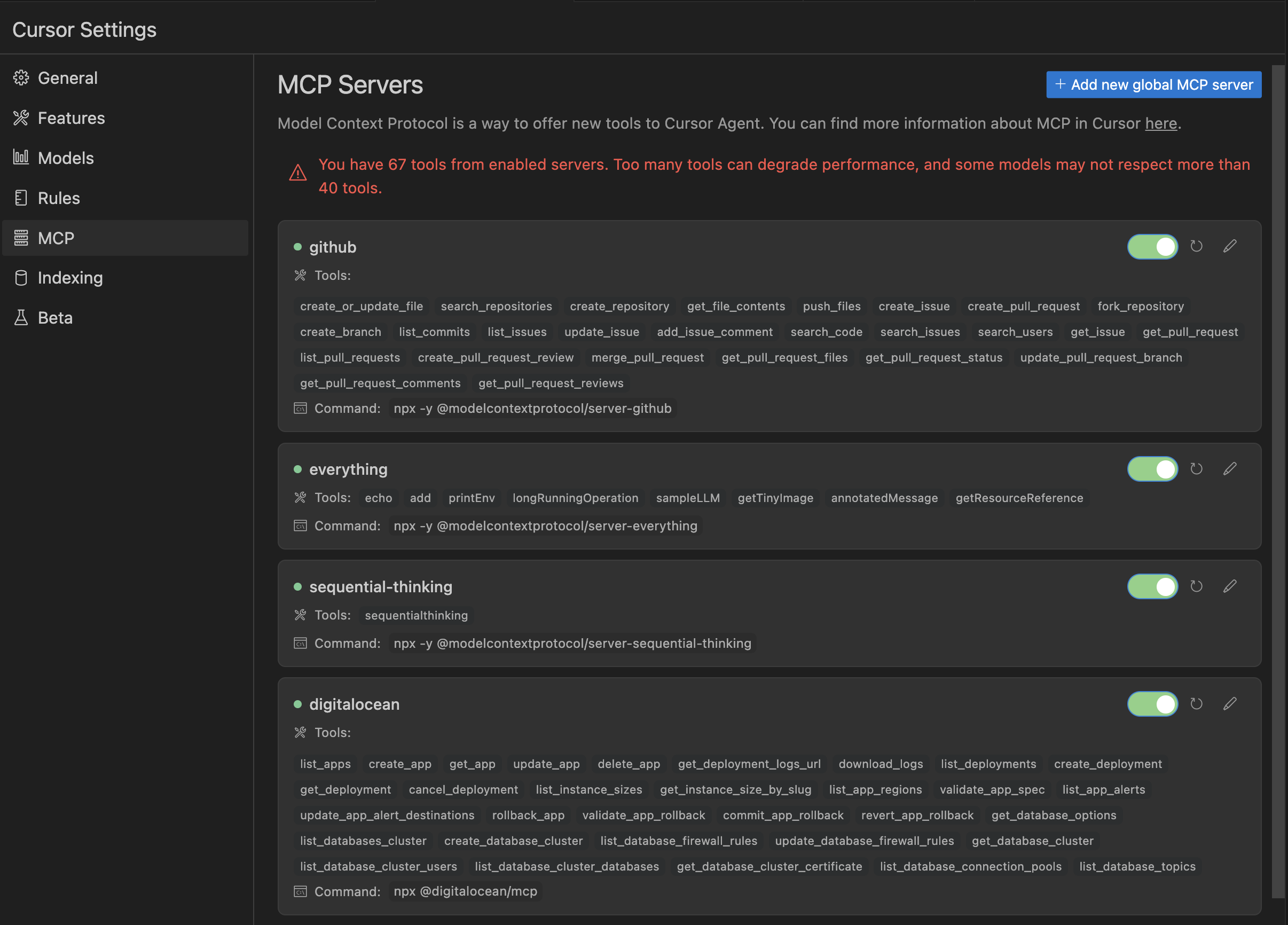Refresh the github MCP server
The width and height of the screenshot is (1288, 925).
tap(1196, 246)
